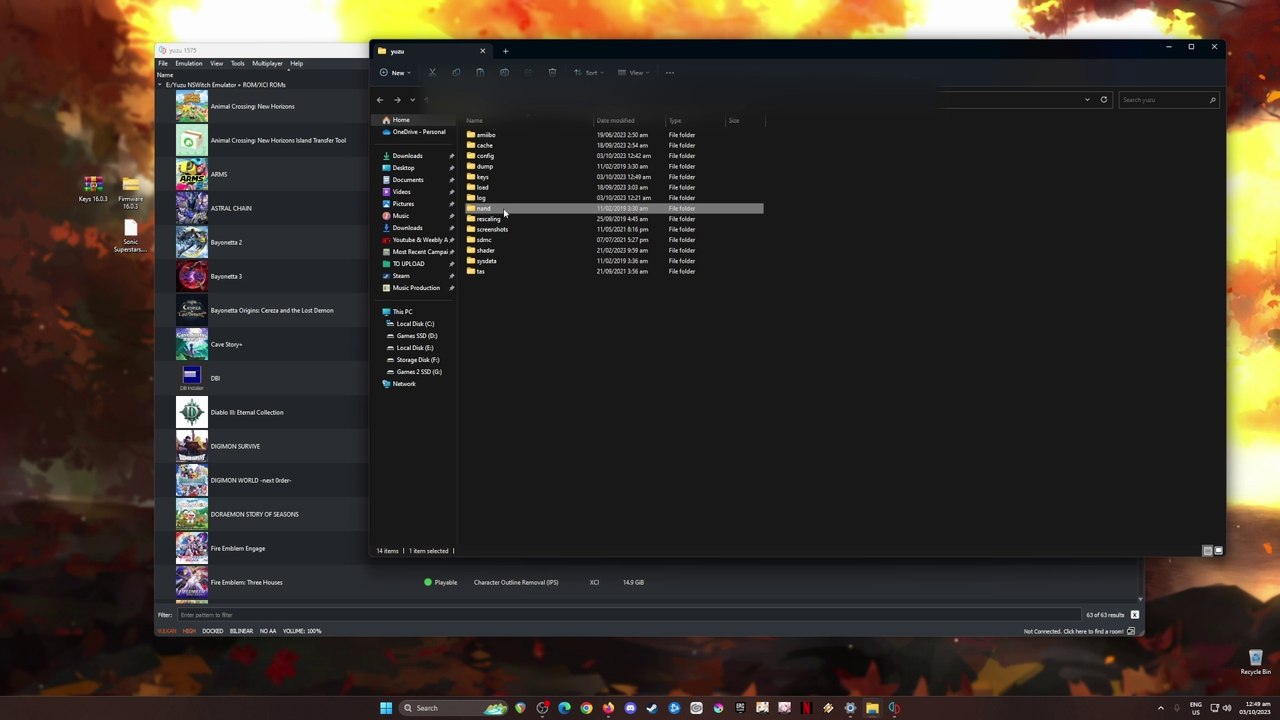This screenshot has width=1280, height=720.
Task: Toggle BILINEAR filter in yuzu status bar
Action: 241,631
